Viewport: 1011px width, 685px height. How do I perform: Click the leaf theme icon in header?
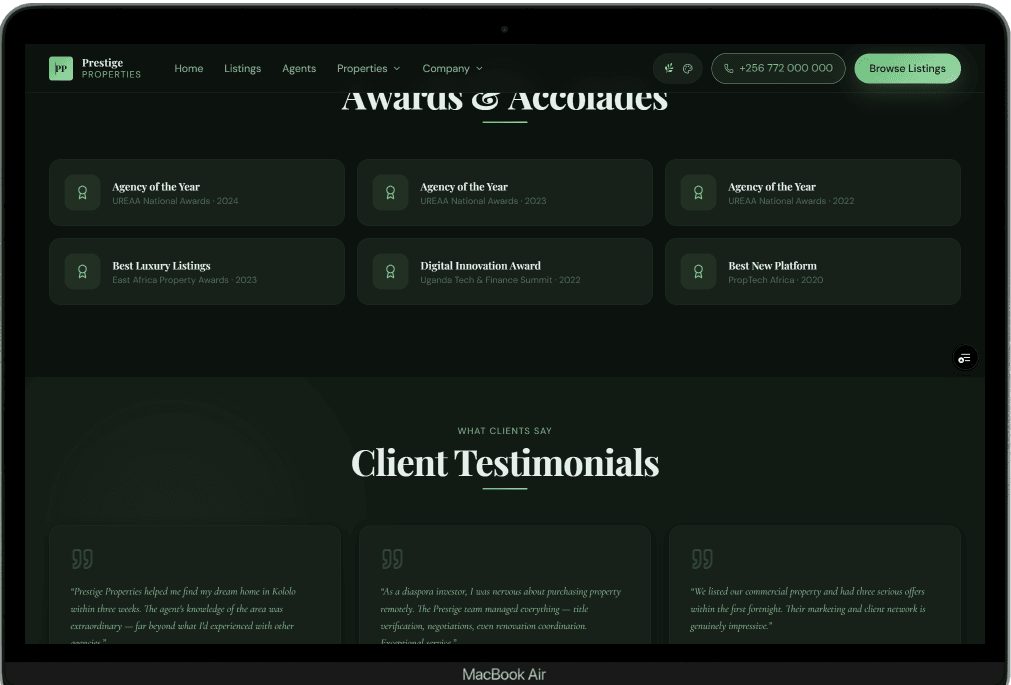[x=669, y=69]
